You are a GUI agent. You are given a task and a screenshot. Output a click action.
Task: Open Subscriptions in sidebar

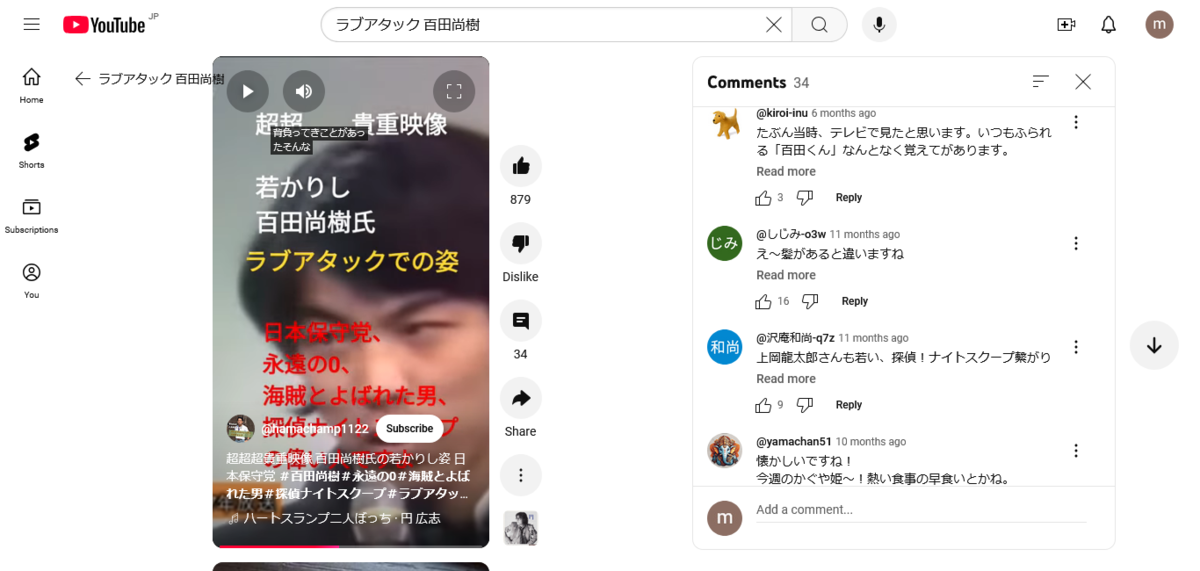(x=32, y=216)
